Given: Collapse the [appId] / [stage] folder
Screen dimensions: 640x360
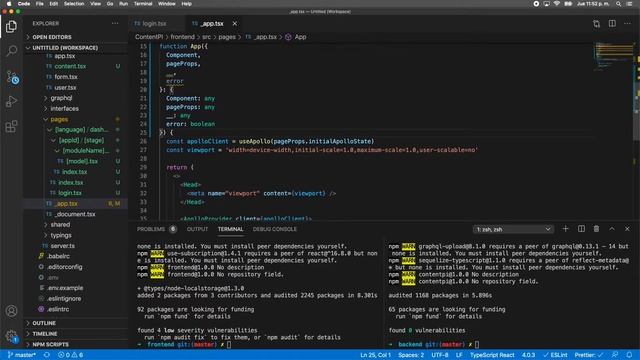Looking at the screenshot, I should point(81,140).
